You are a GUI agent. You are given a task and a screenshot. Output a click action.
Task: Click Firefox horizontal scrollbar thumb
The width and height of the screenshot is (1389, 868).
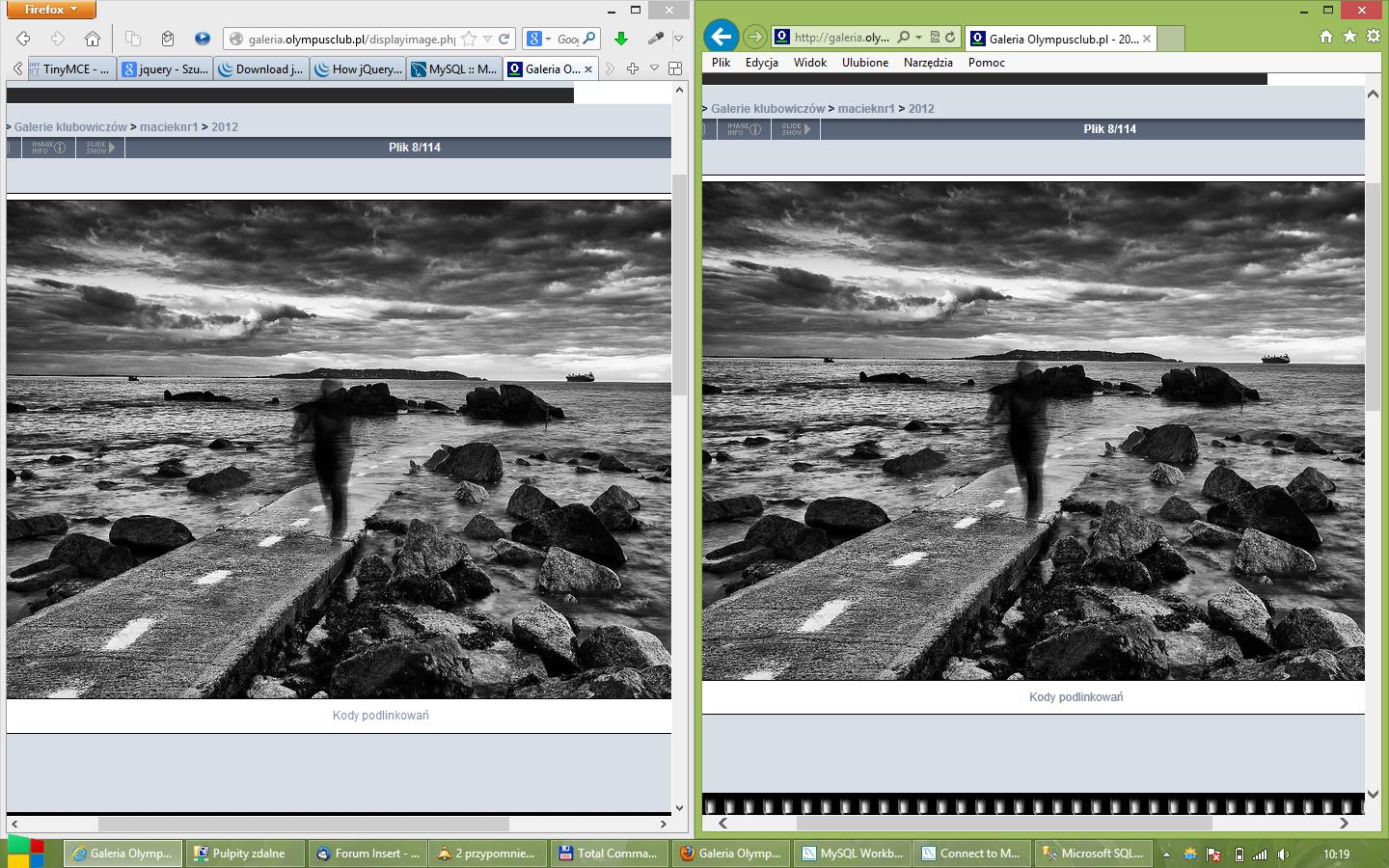(303, 824)
